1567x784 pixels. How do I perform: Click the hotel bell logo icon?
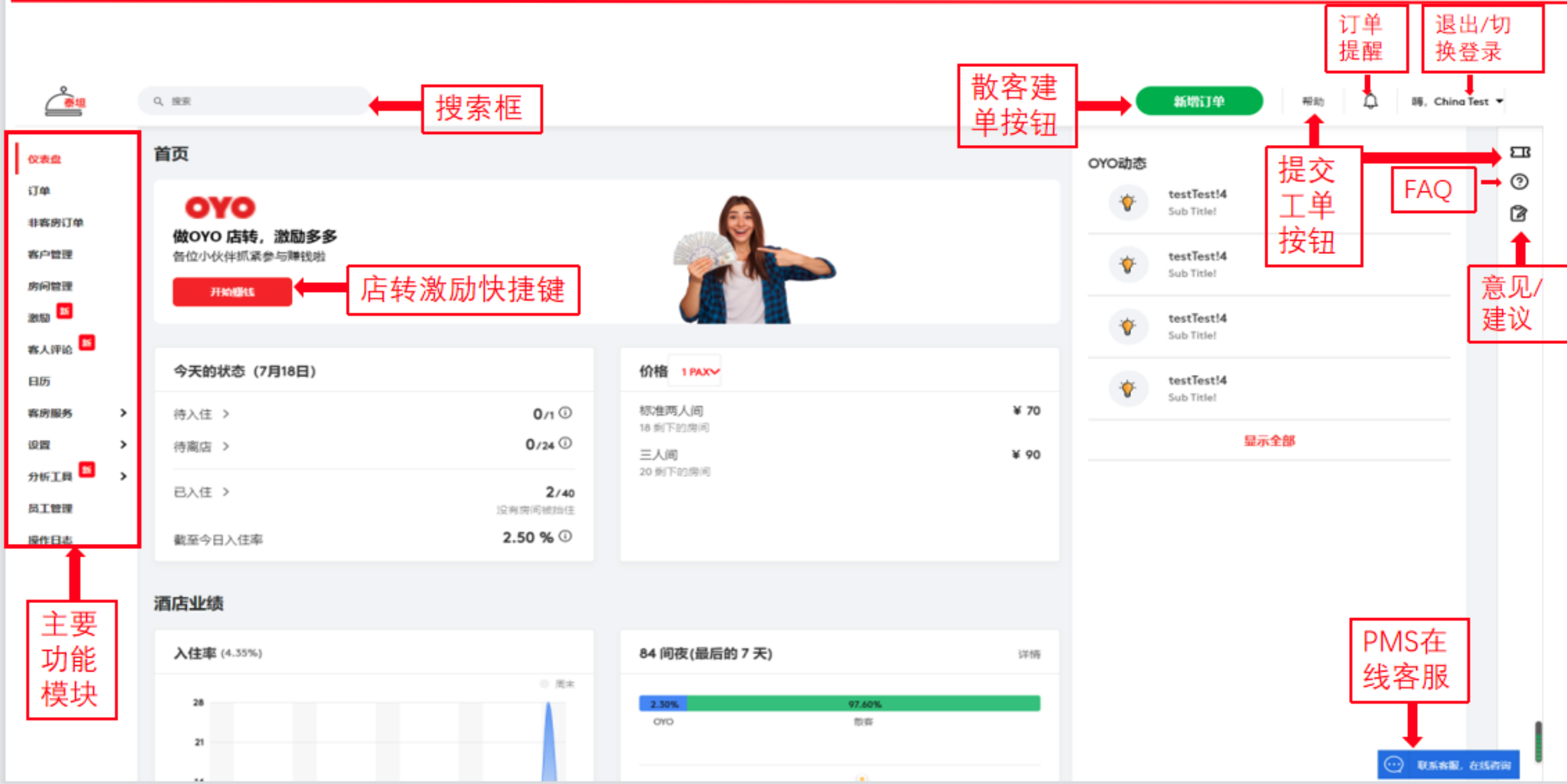tap(65, 102)
